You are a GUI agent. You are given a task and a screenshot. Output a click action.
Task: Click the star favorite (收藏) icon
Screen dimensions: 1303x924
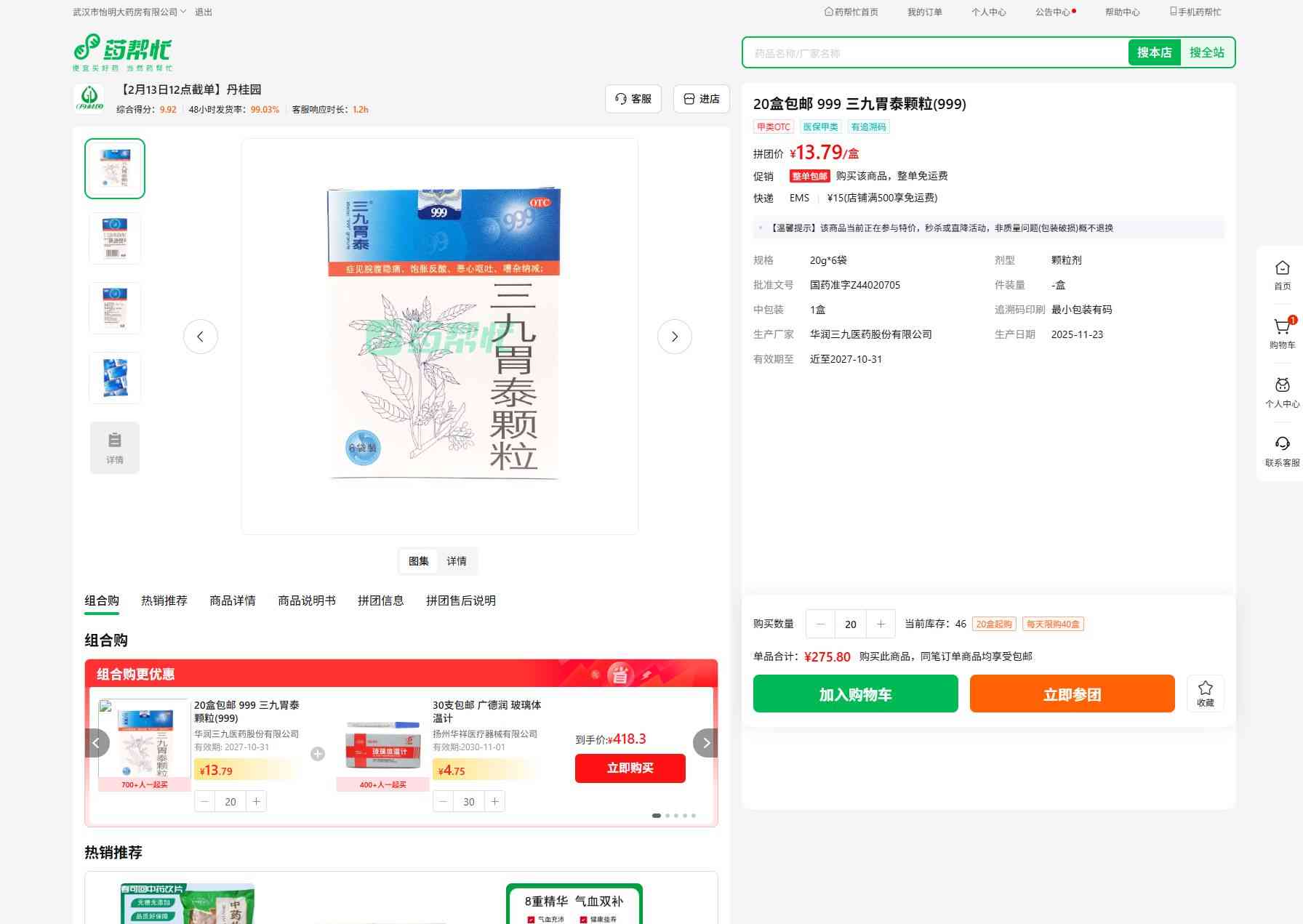pos(1205,693)
